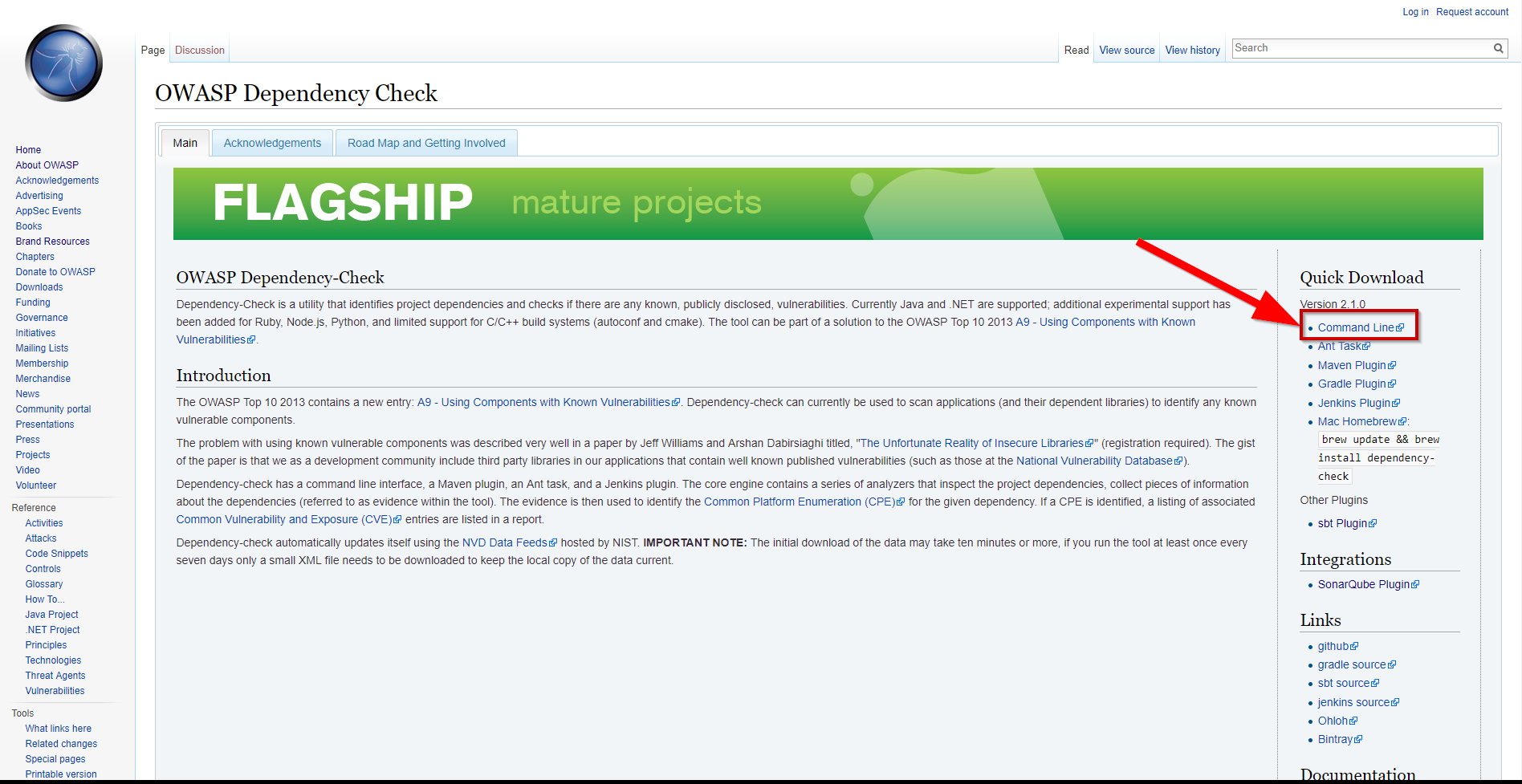Open the Mailing Lists sidebar link

pos(42,348)
